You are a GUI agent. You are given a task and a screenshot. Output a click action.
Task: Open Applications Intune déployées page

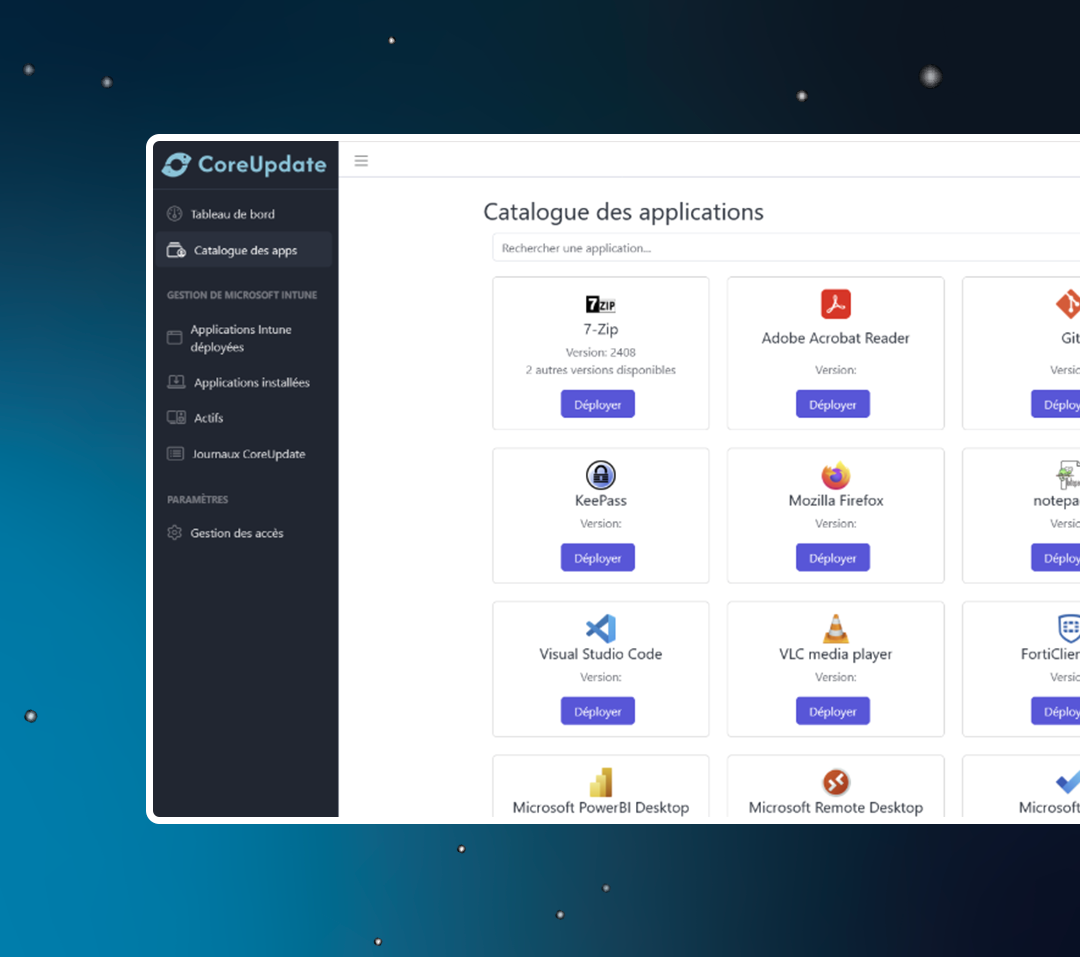tap(241, 338)
